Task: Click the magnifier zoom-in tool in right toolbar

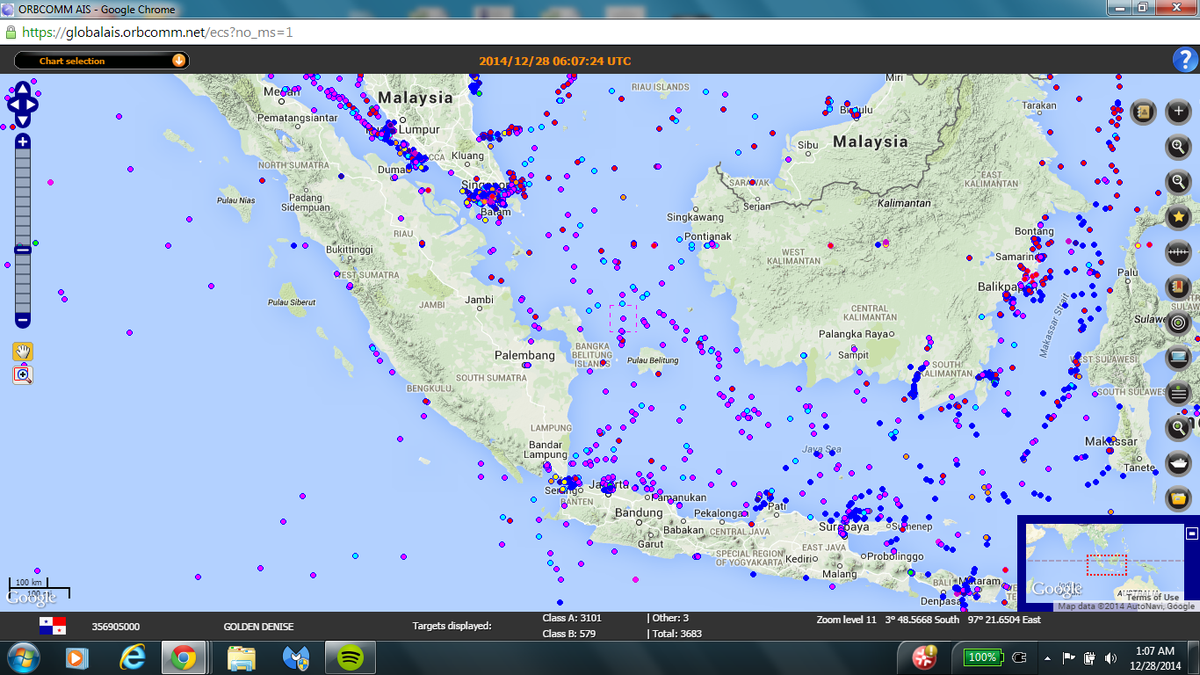Action: [x=1179, y=147]
